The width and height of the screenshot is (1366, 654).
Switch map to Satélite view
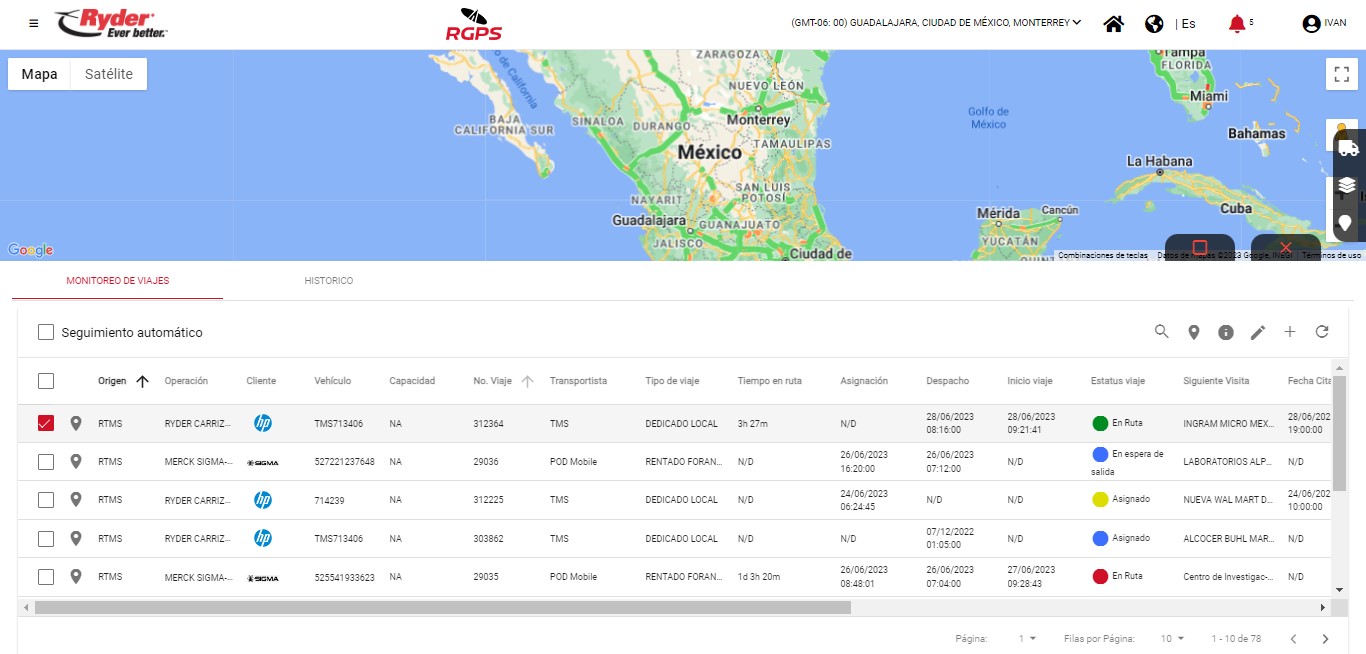(x=108, y=74)
